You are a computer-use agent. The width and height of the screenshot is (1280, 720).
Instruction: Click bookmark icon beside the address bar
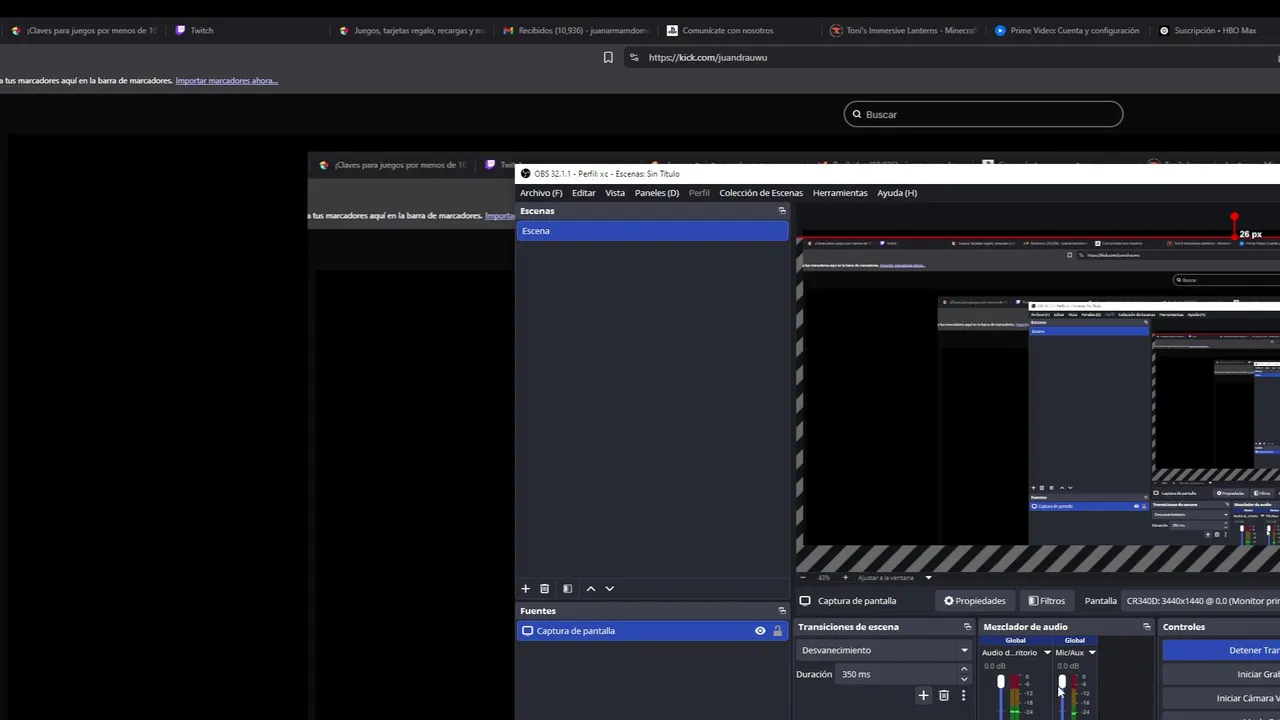(608, 58)
